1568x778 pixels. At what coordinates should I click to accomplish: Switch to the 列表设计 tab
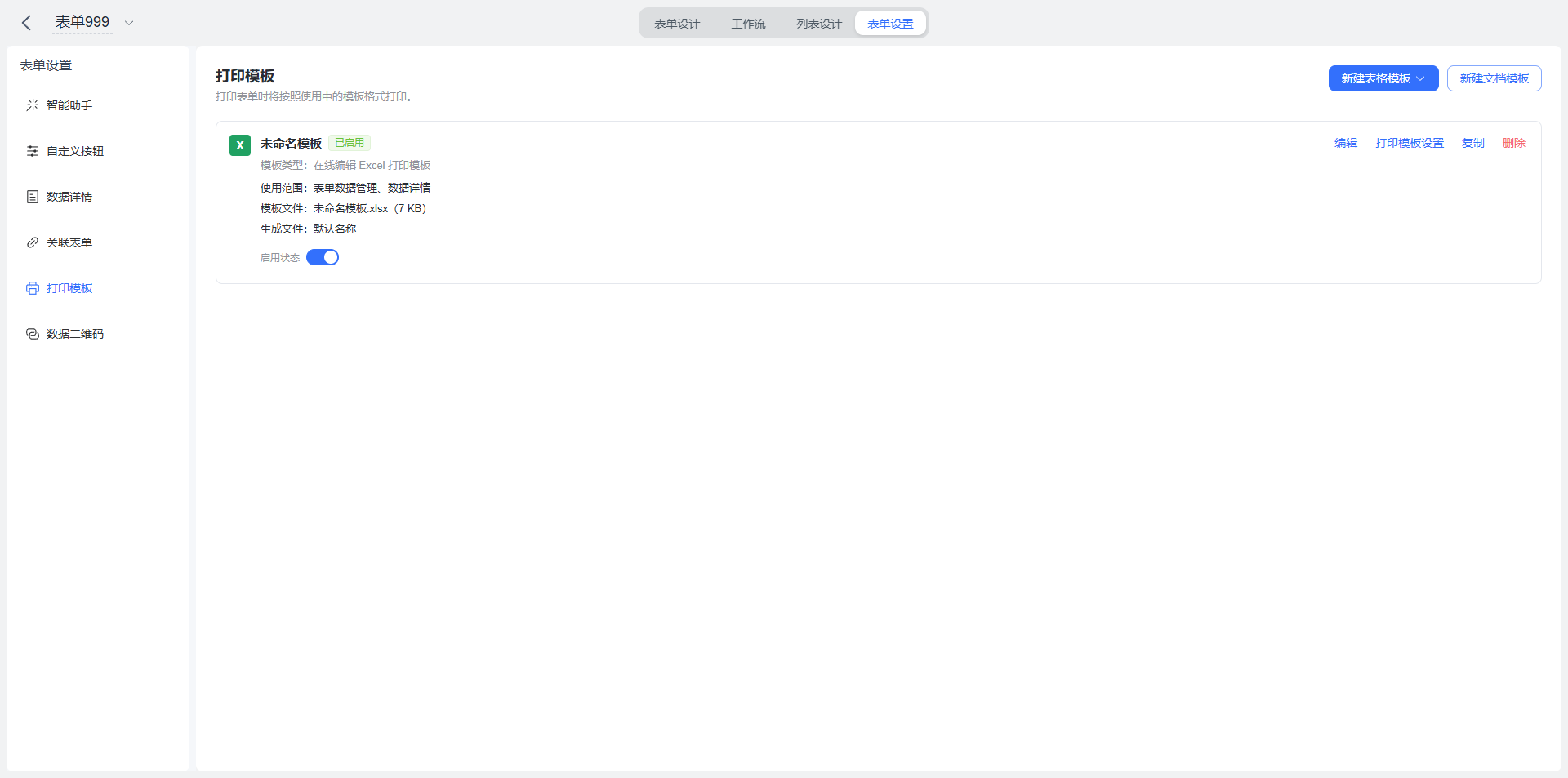[x=819, y=24]
